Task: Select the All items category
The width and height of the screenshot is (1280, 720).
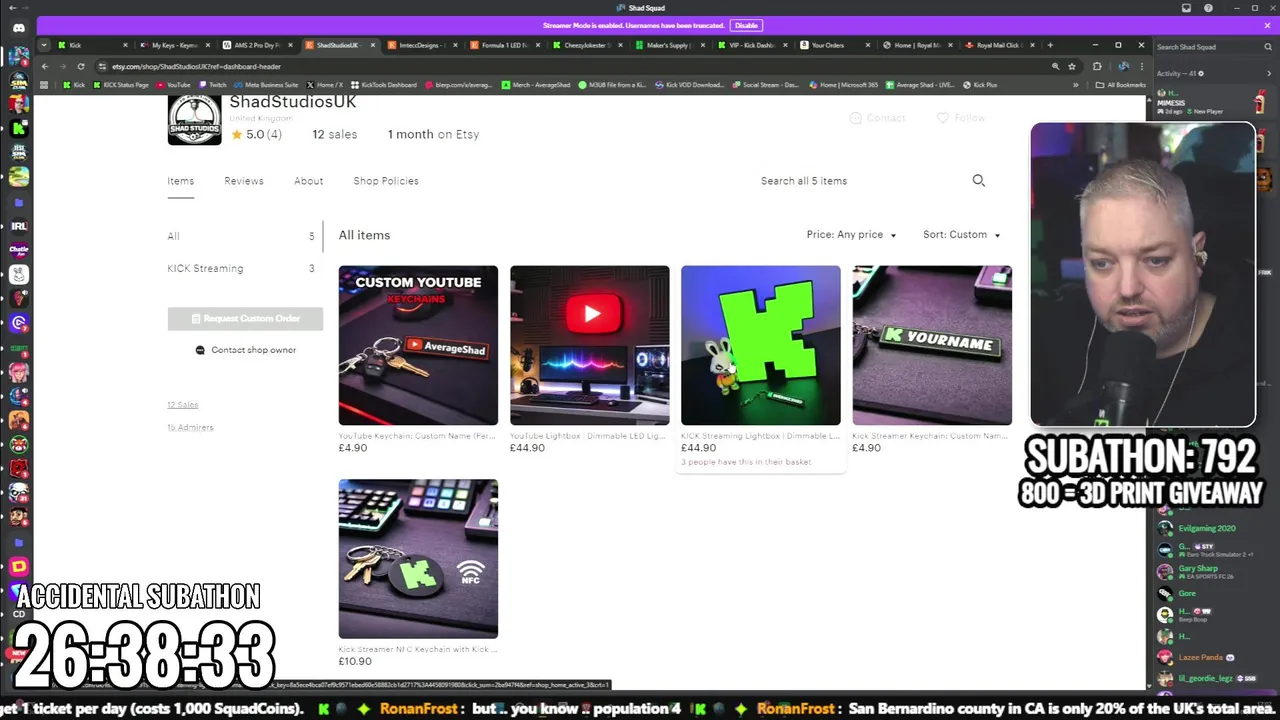Action: pyautogui.click(x=241, y=236)
